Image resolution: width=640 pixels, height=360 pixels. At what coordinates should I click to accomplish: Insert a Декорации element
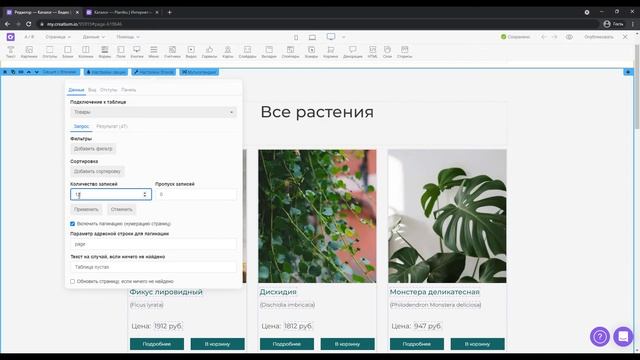coord(353,52)
